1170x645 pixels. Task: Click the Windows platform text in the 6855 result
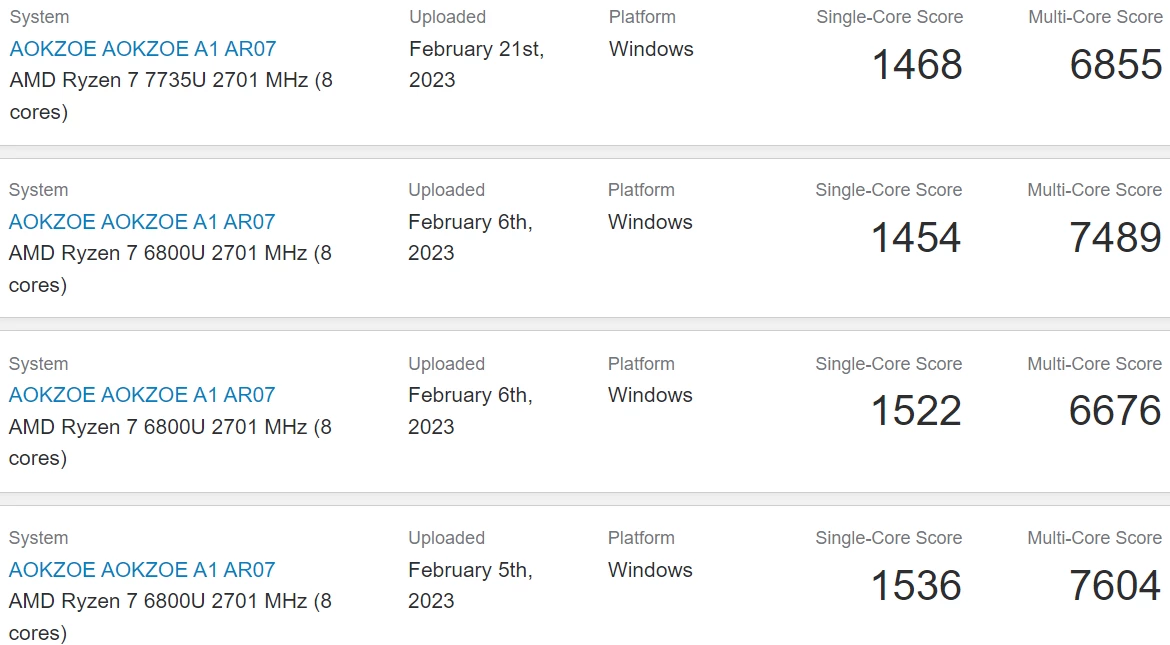click(x=651, y=49)
